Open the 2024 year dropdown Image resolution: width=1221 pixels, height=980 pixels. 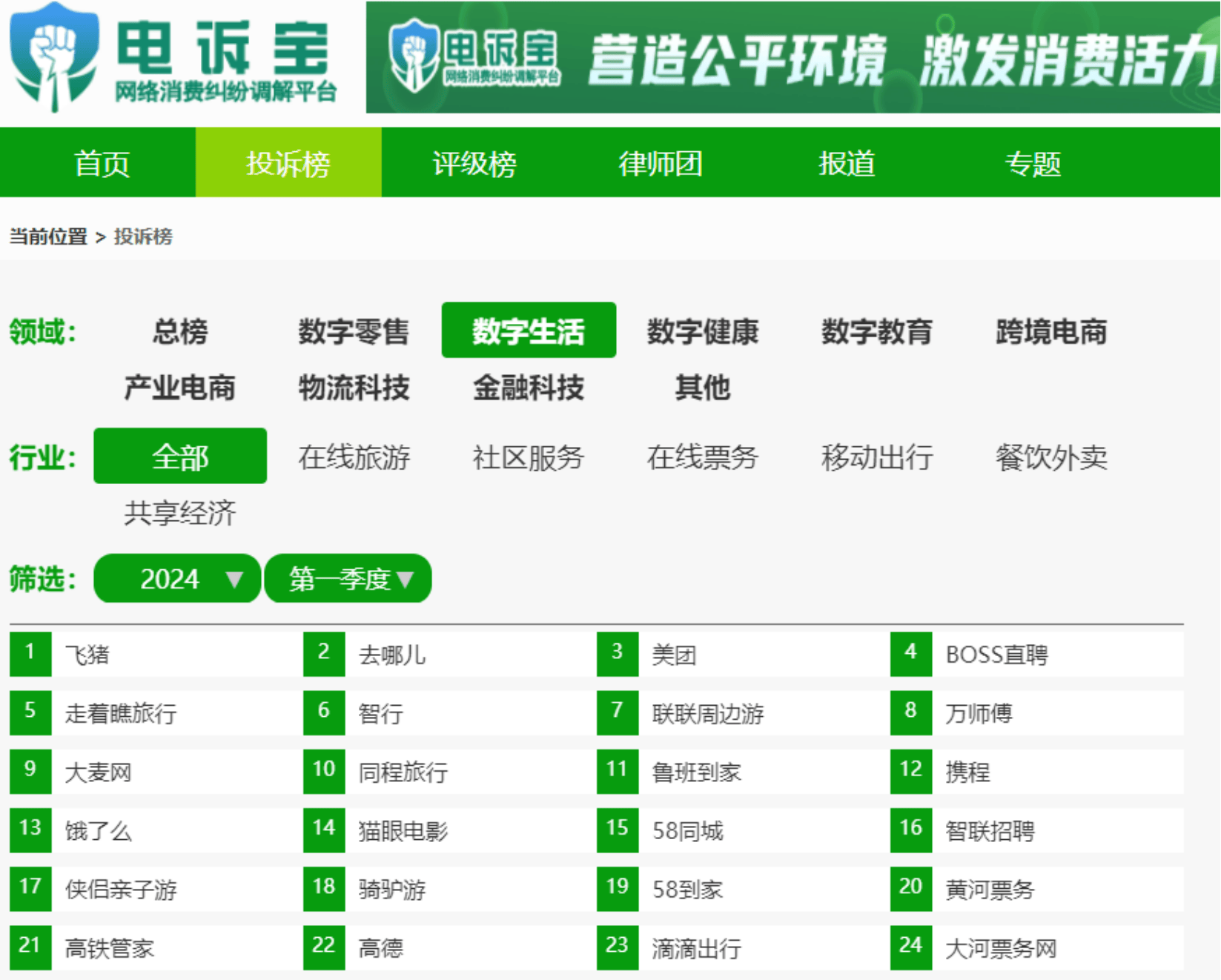(177, 578)
